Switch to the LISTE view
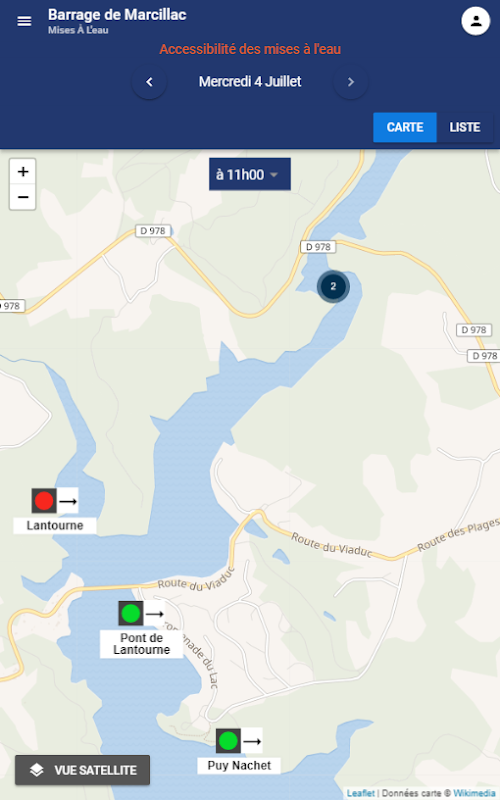 tap(464, 127)
